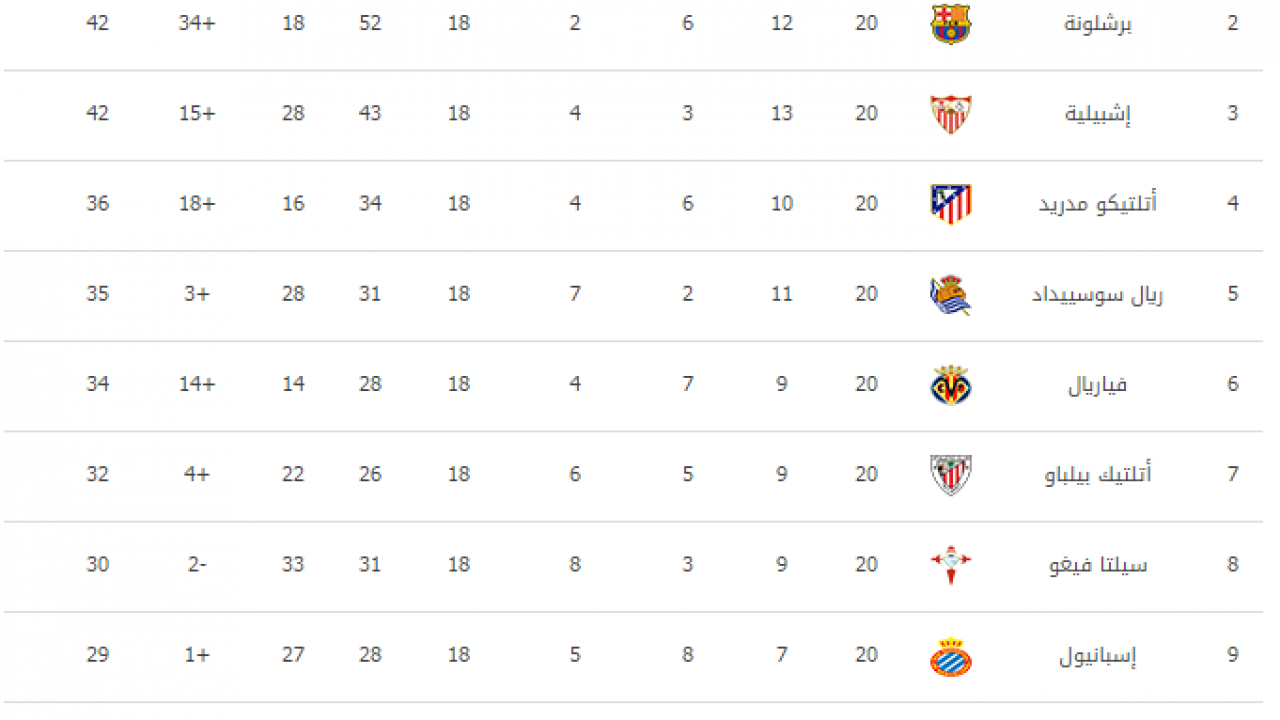This screenshot has height=720, width=1280.
Task: Select the Atlético Madrid crest icon
Action: [x=951, y=204]
